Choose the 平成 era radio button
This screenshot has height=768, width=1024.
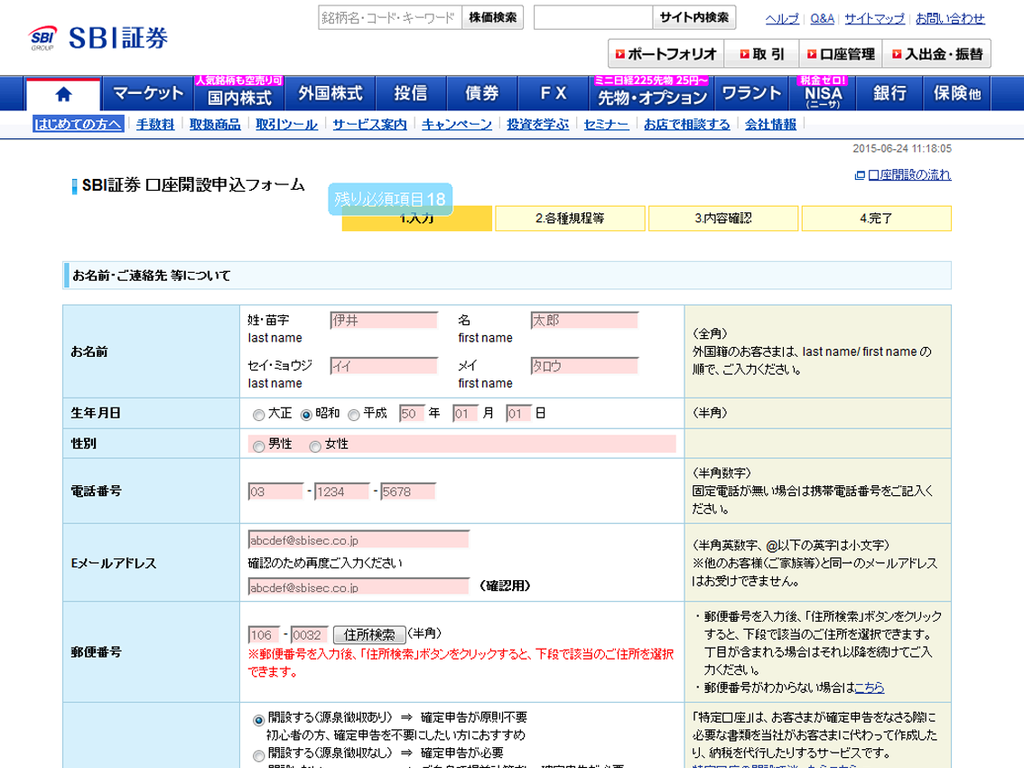pos(354,414)
